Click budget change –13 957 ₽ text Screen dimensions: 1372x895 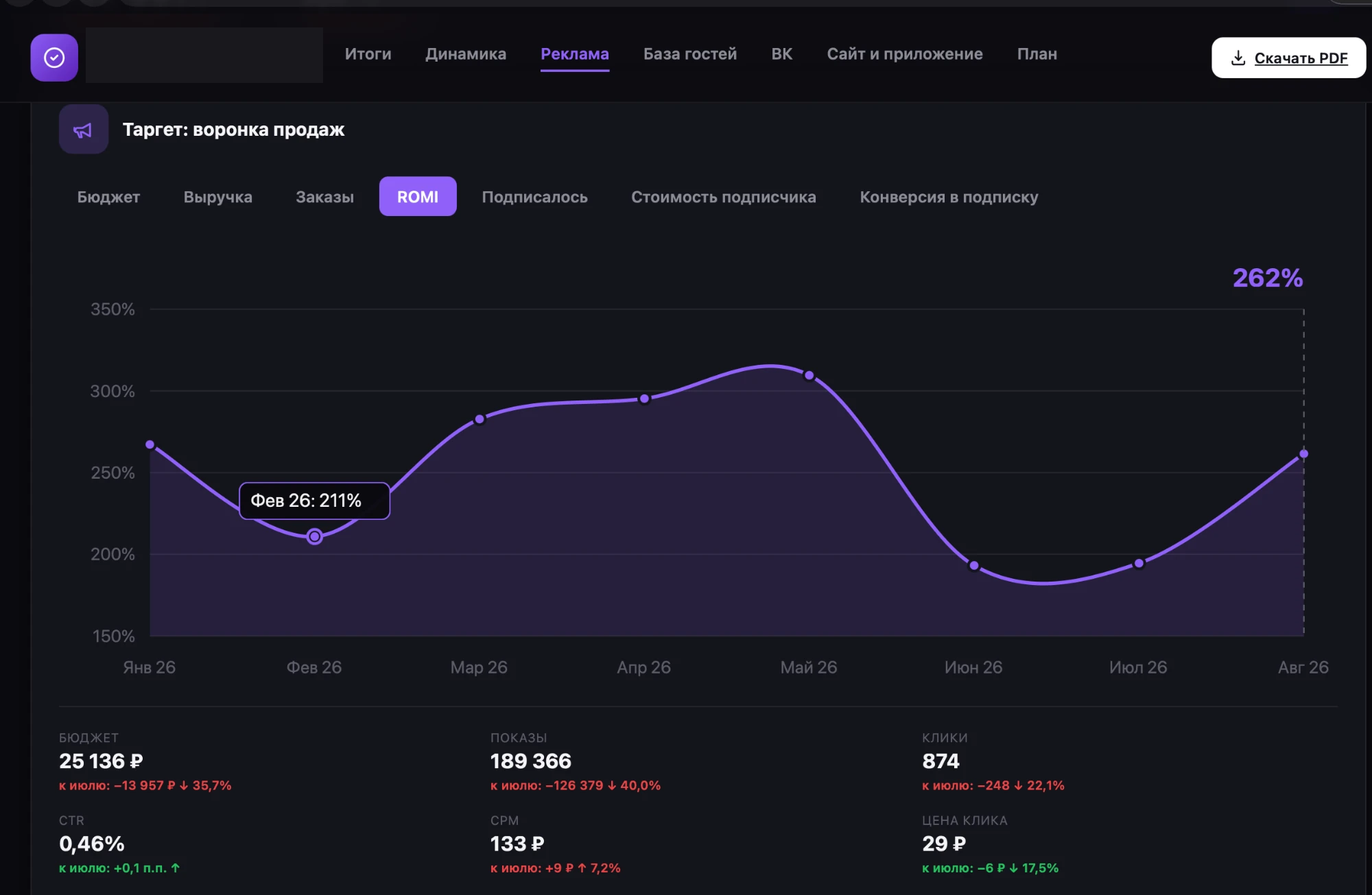145,785
